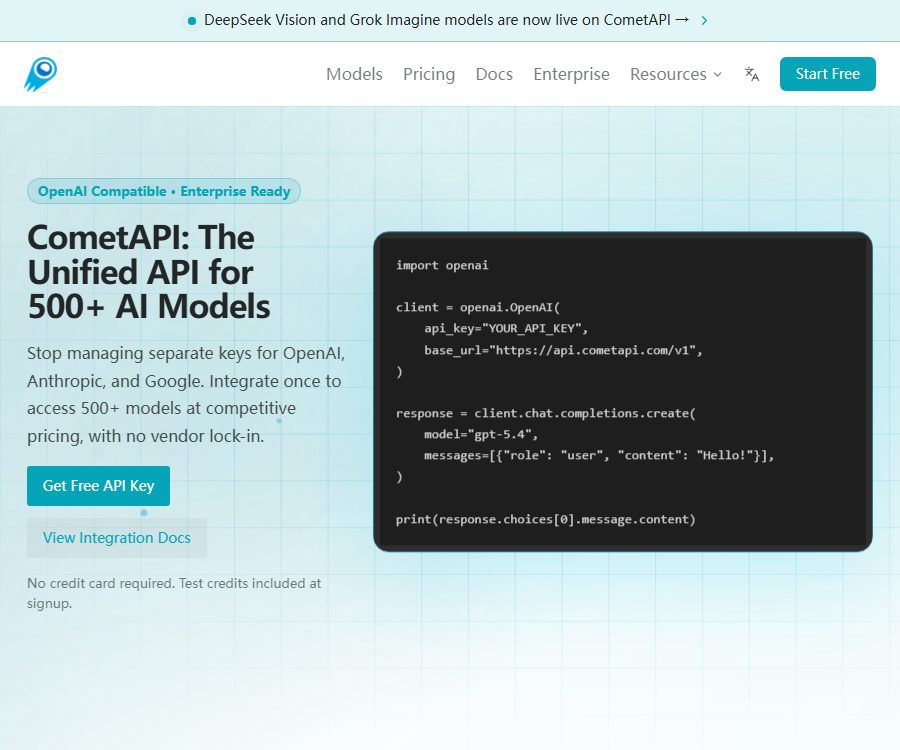Select the Enterprise nav item
This screenshot has height=750, width=900.
571,74
